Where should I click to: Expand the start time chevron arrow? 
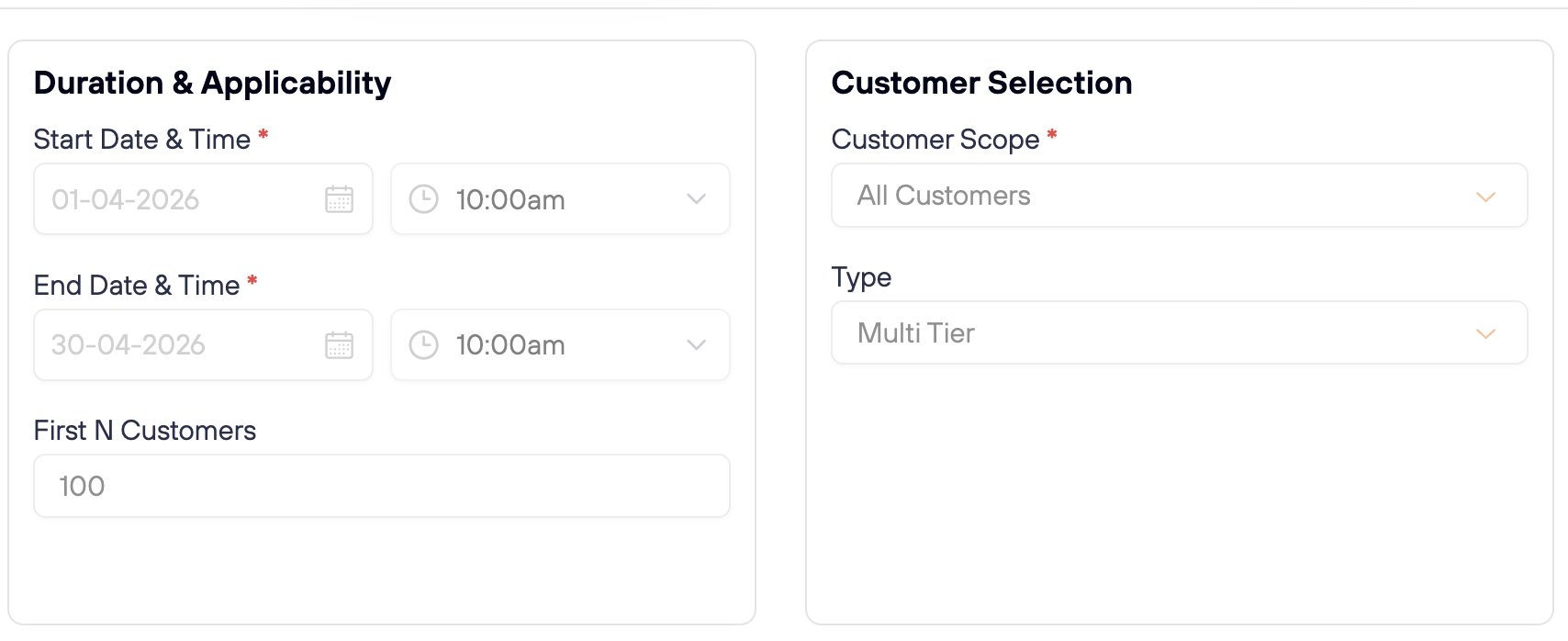tap(697, 199)
